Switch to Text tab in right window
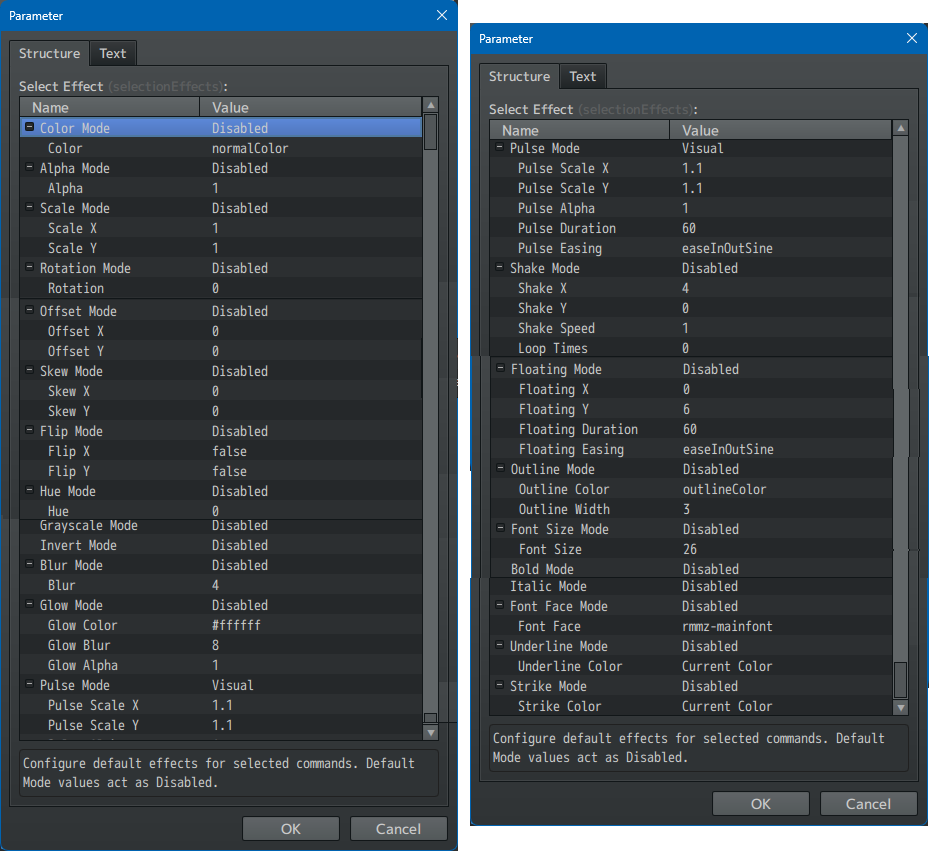The height and width of the screenshot is (851, 929). pyautogui.click(x=582, y=76)
